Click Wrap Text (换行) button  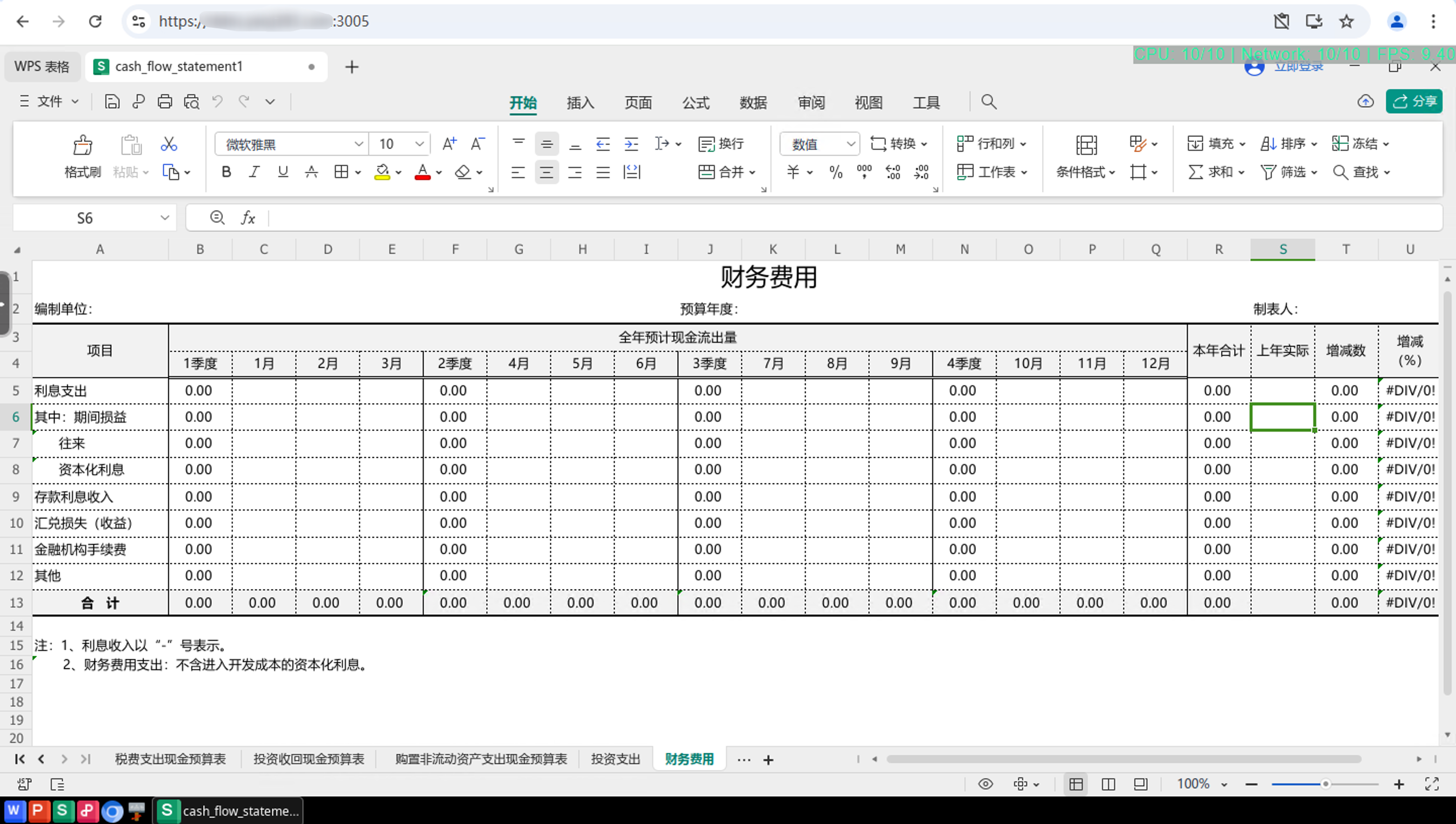coord(721,144)
